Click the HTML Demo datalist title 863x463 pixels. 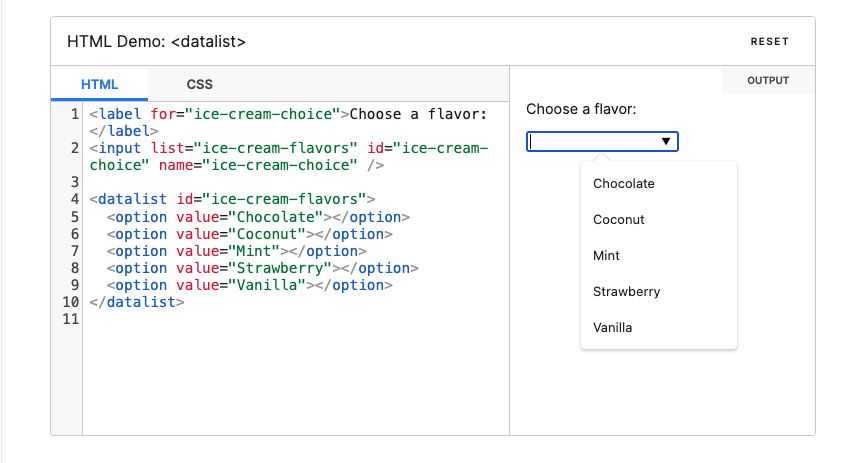click(x=156, y=42)
